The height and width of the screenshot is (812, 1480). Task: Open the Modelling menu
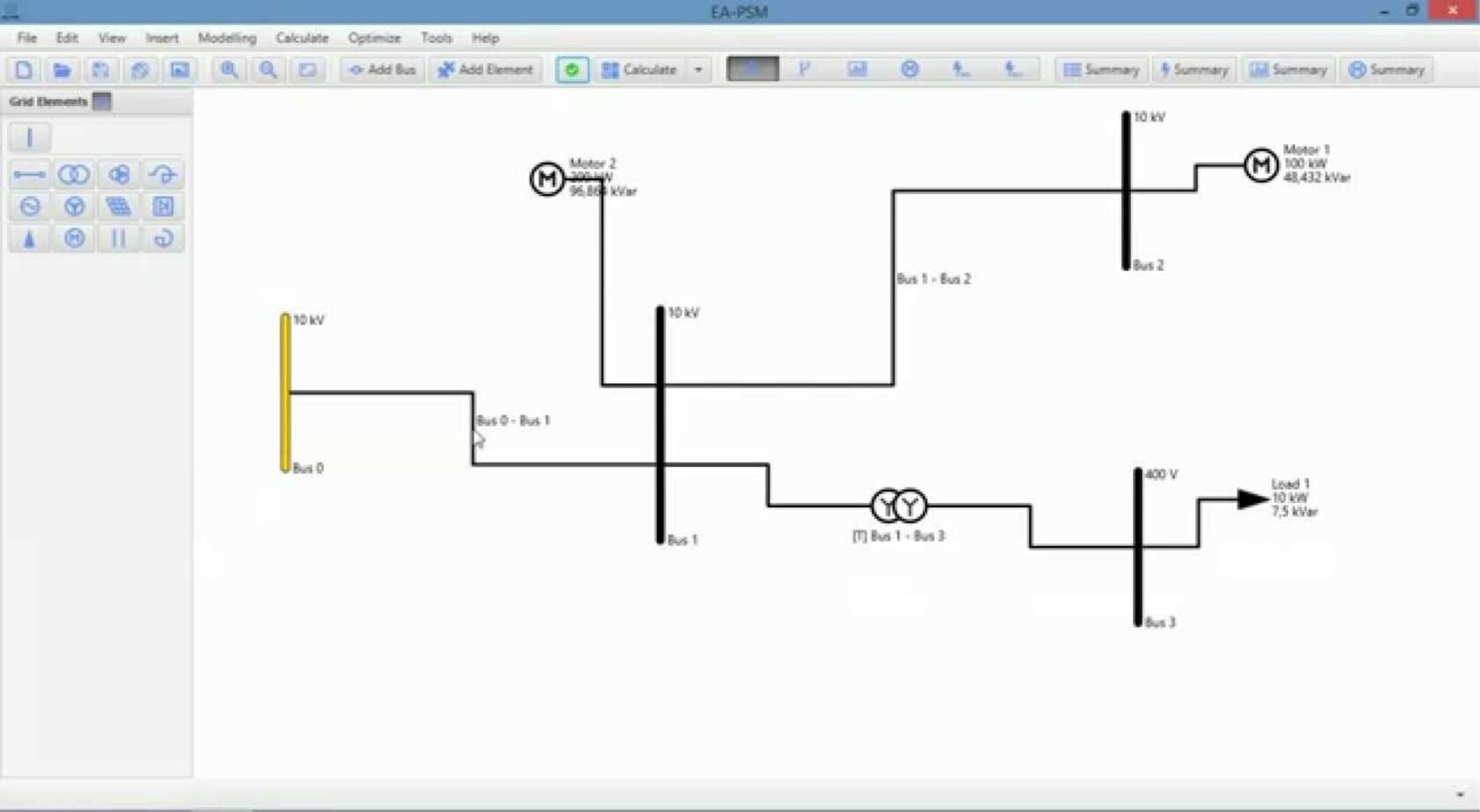(226, 38)
